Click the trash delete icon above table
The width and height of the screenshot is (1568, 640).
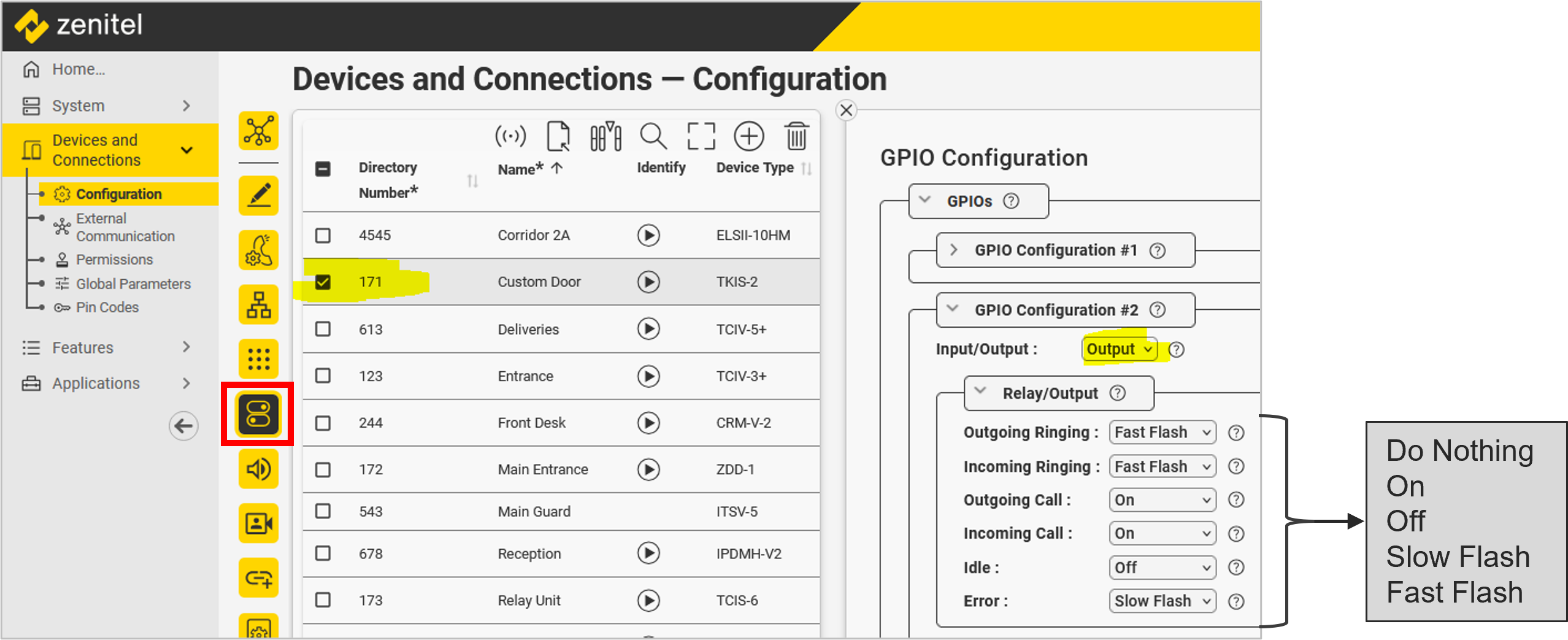coord(796,136)
